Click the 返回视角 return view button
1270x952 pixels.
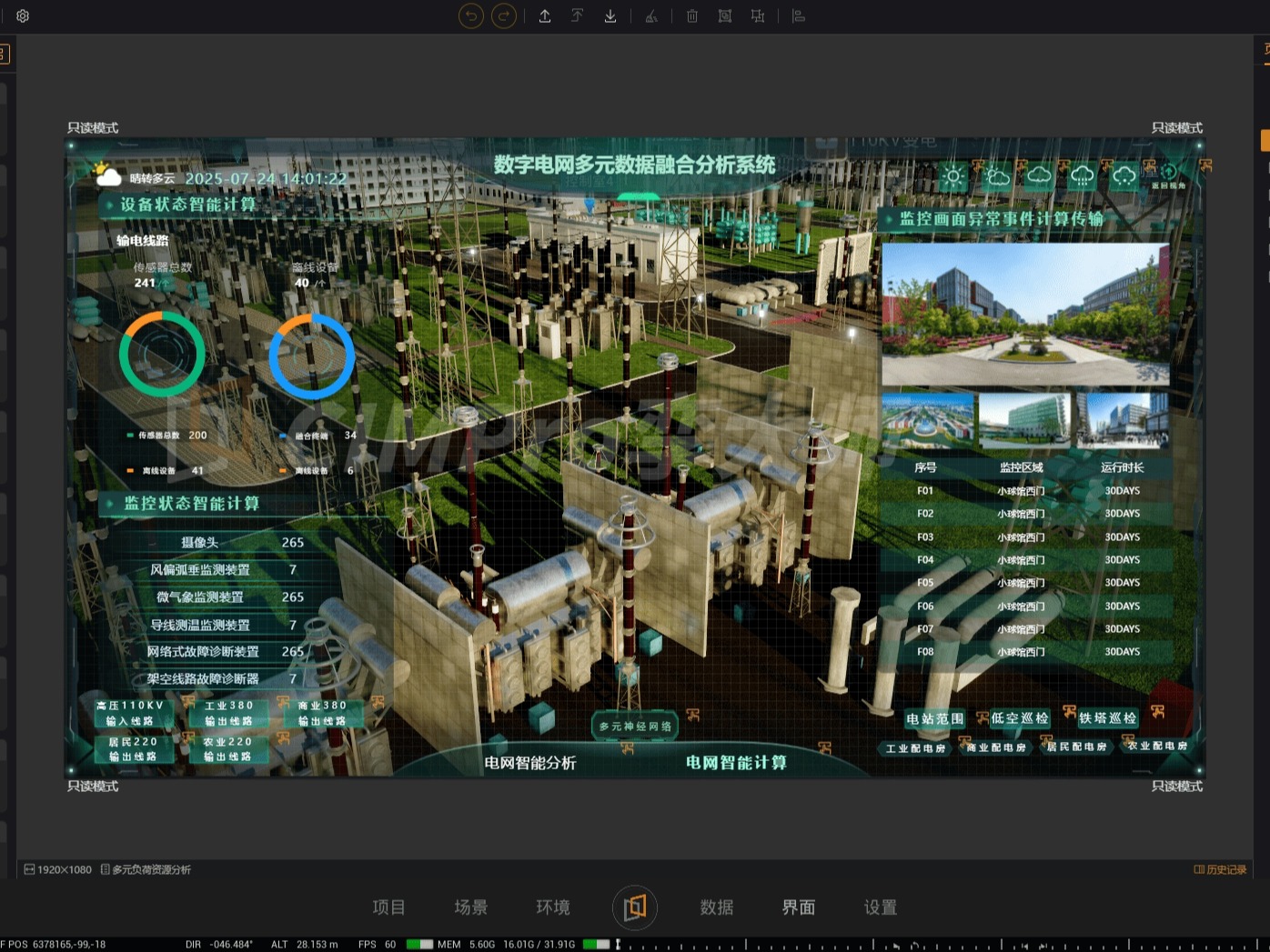pos(1169,175)
